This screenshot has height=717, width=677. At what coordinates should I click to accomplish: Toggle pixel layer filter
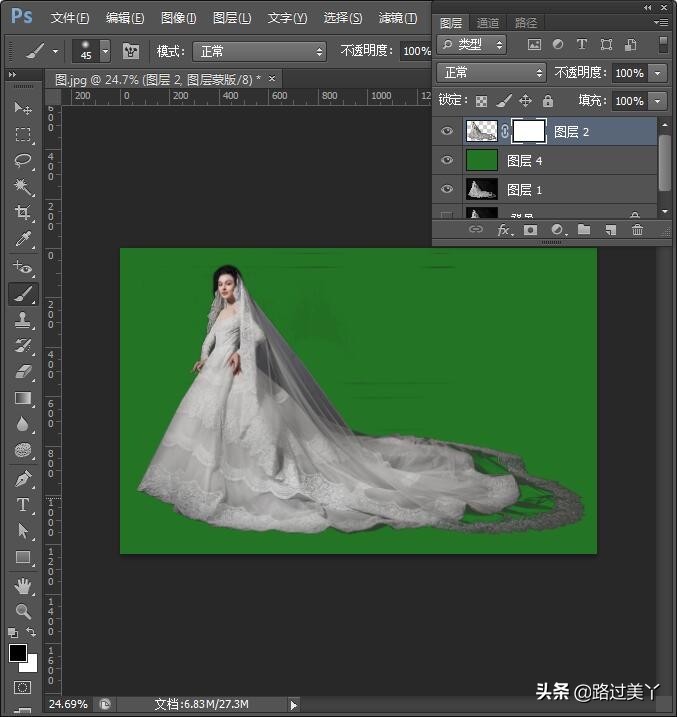click(x=534, y=44)
